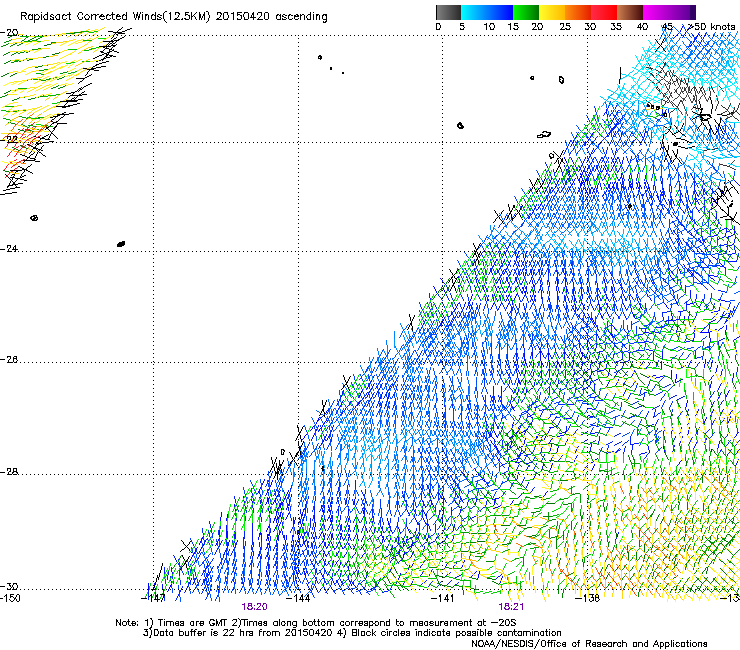Image resolution: width=740 pixels, height=650 pixels.
Task: Click the -30 latitude axis label
Action: point(9,587)
